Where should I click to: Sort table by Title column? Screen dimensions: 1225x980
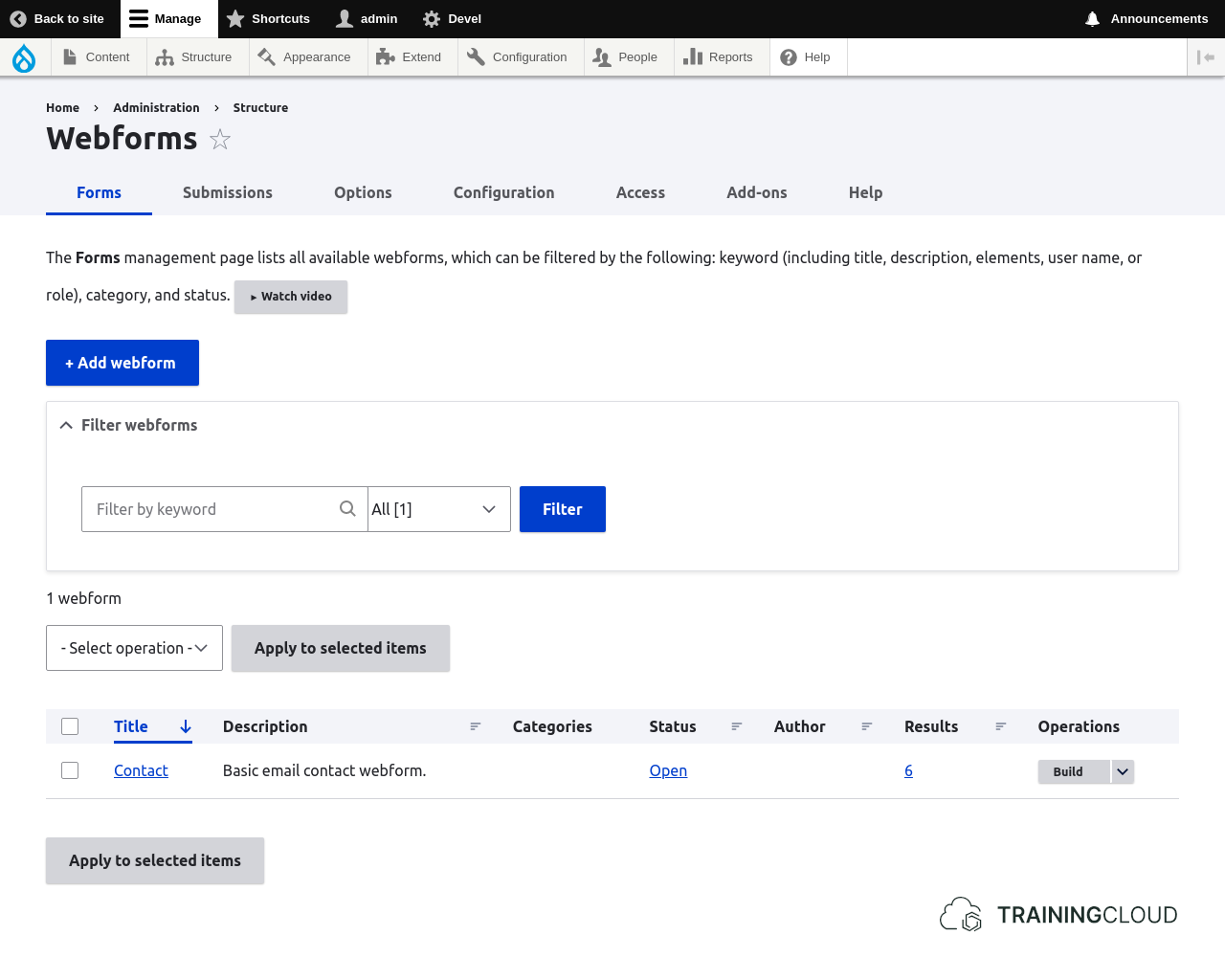click(x=131, y=726)
